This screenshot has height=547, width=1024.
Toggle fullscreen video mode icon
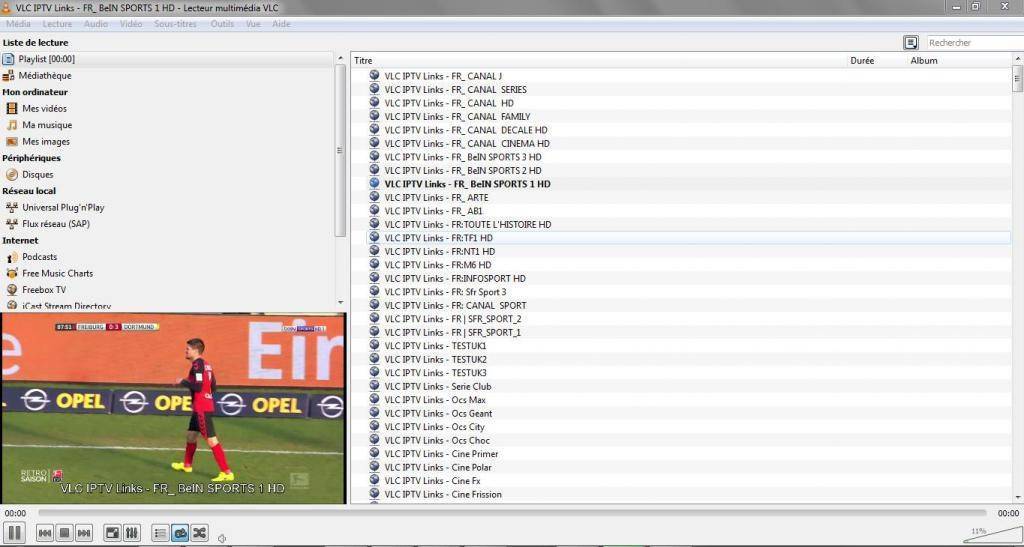[x=112, y=533]
